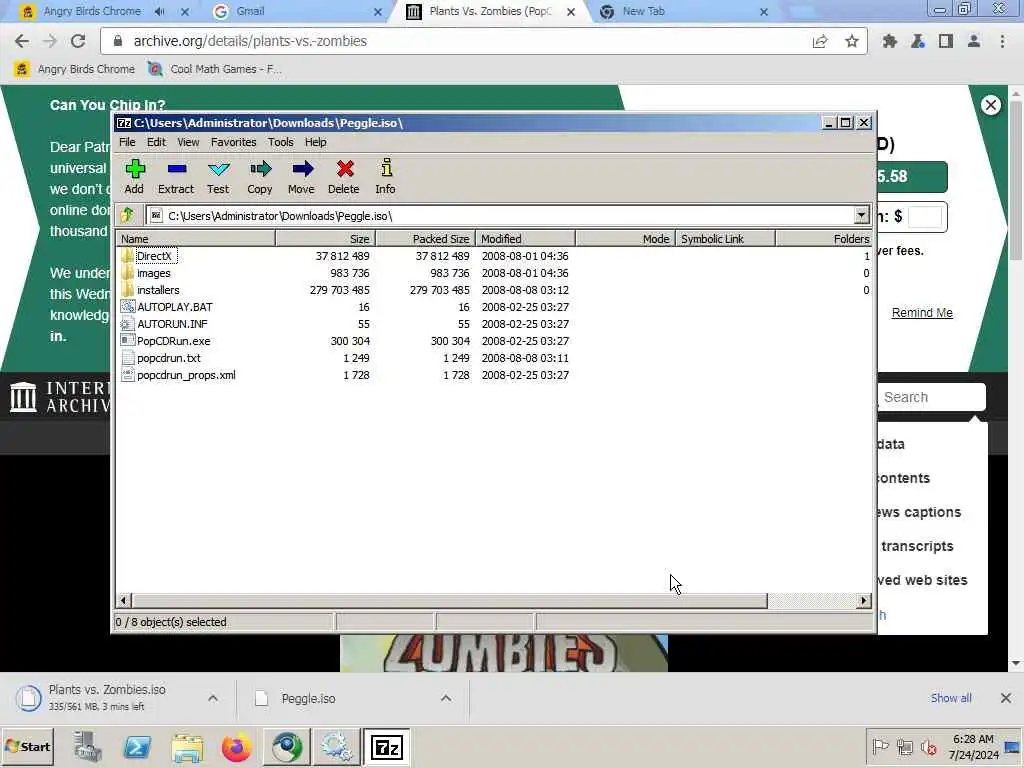Select the images folder
The height and width of the screenshot is (768, 1024).
153,273
